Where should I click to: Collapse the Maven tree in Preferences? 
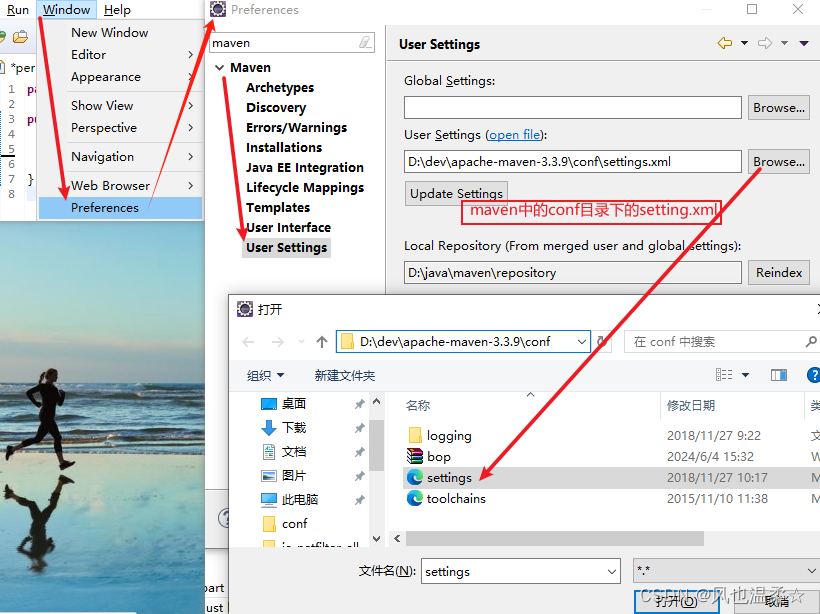click(x=219, y=67)
